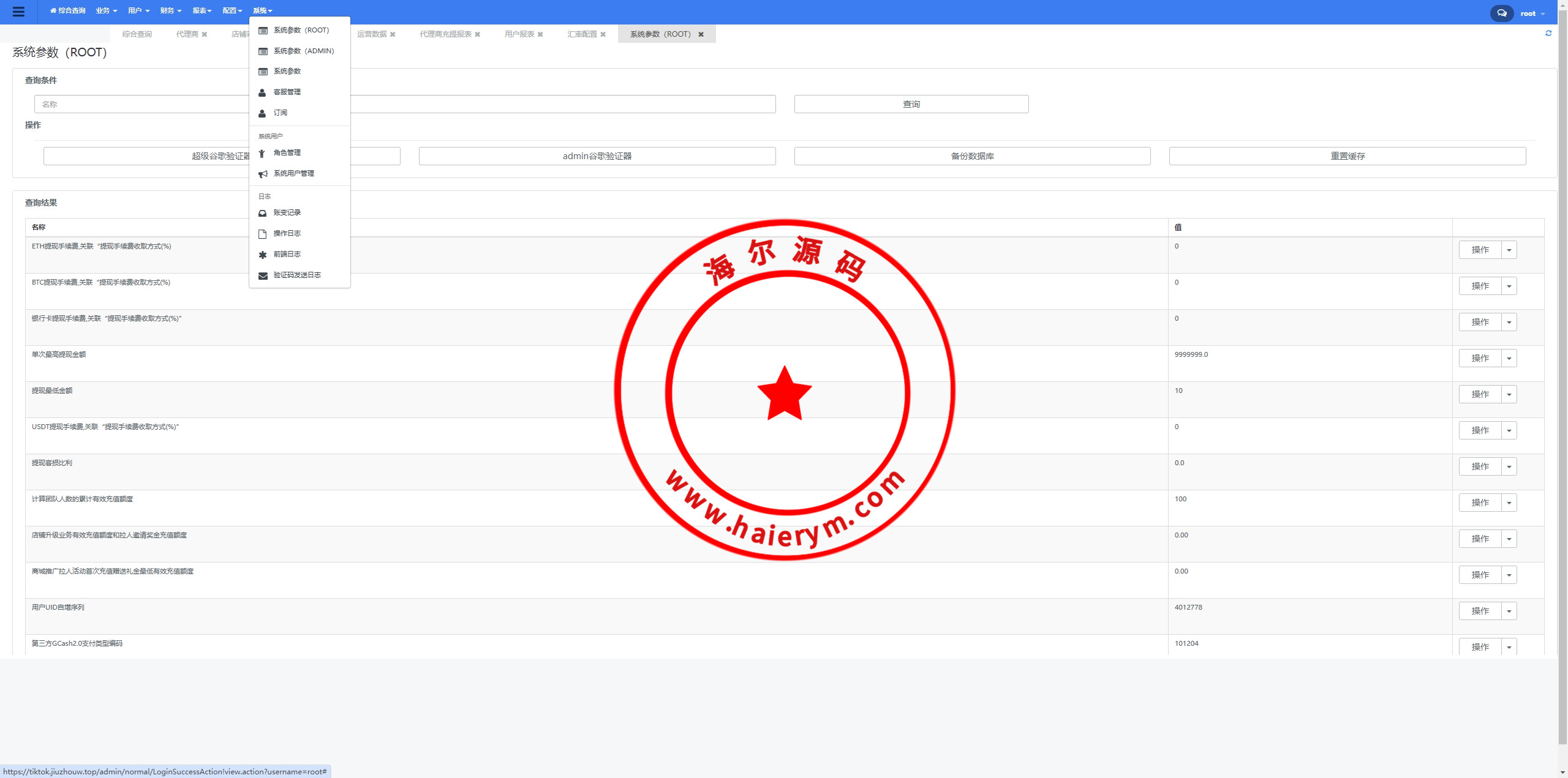This screenshot has height=778, width=1568.
Task: Choose 系统参数（ADMIN） menu item
Action: [303, 51]
